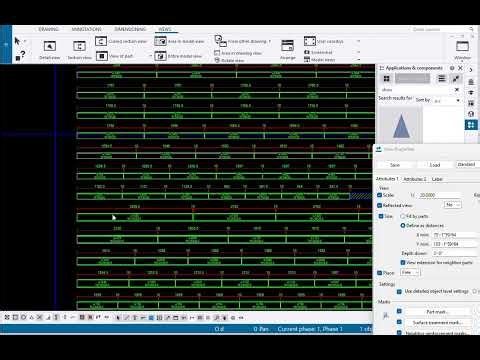480x360 pixels.
Task: Toggle View extension for neighbor parts checkbox
Action: [403, 263]
